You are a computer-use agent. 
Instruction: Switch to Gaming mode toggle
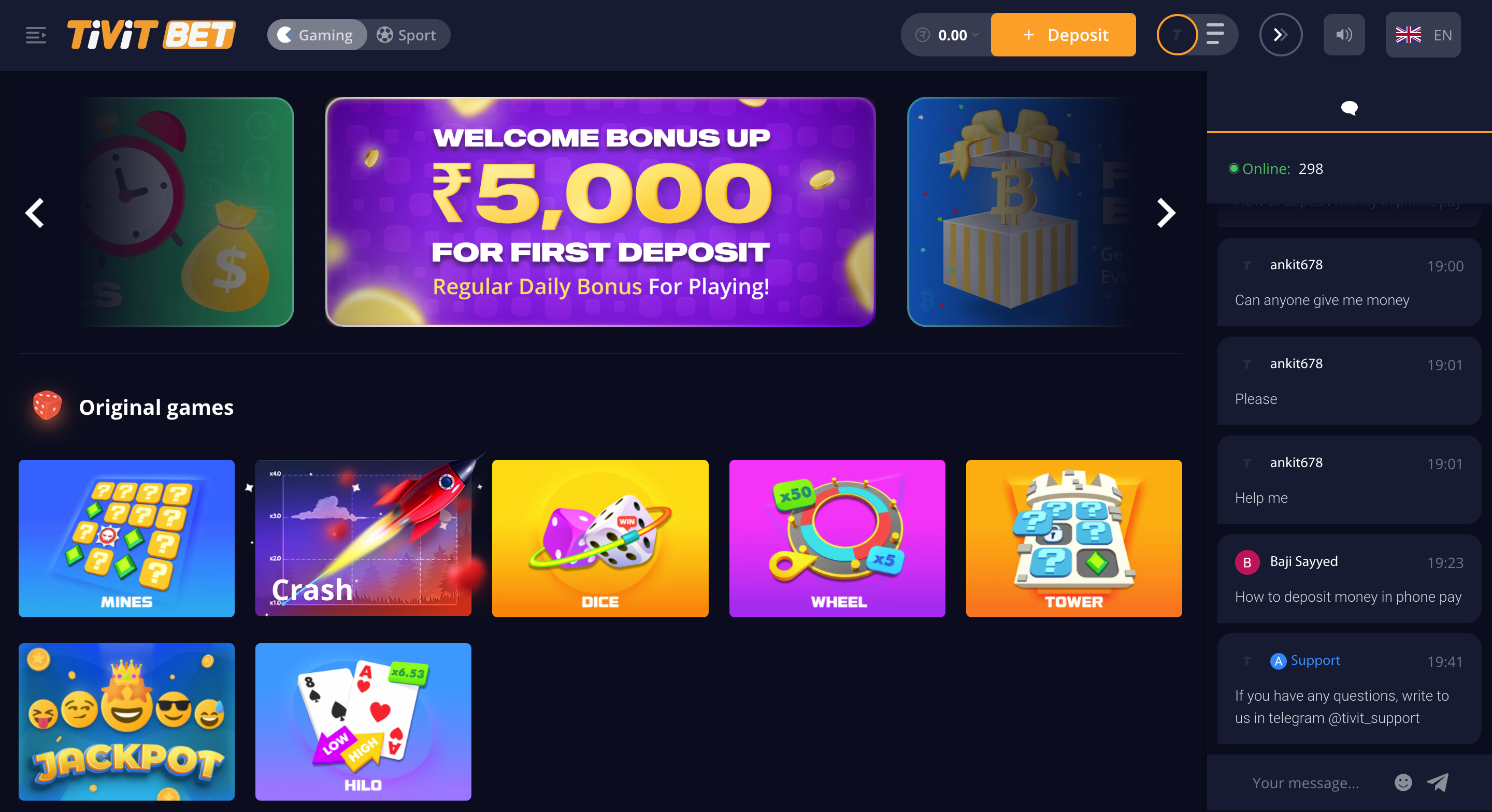tap(317, 35)
